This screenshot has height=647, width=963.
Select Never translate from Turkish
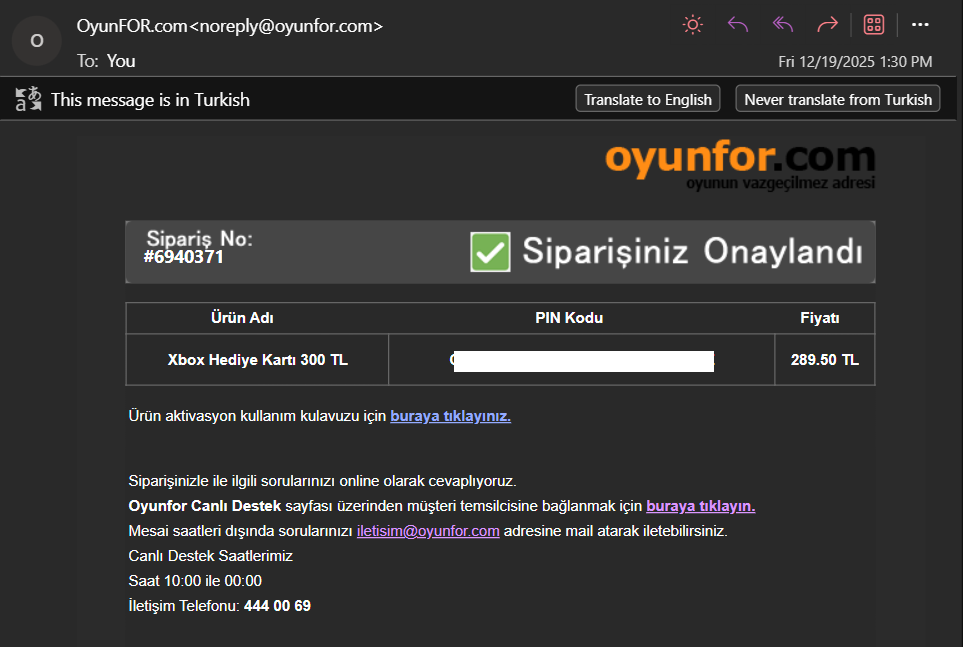coord(837,99)
